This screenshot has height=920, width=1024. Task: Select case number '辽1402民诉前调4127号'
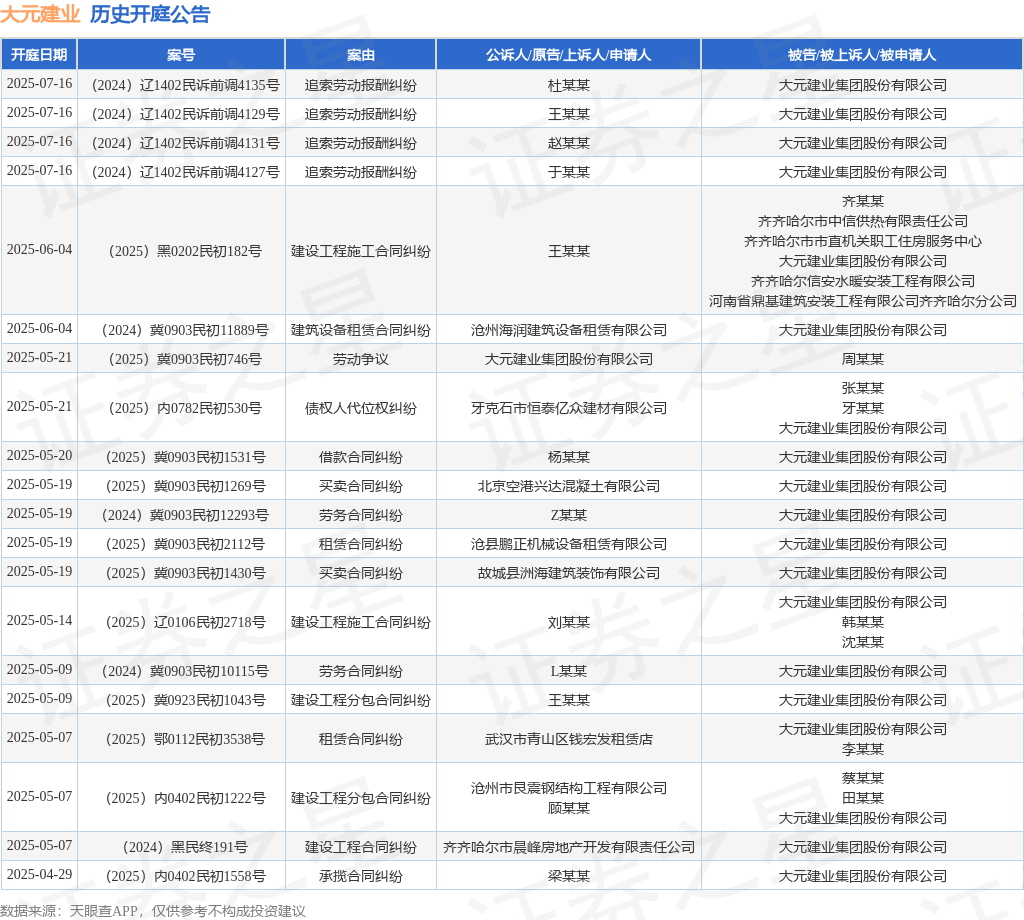click(210, 172)
